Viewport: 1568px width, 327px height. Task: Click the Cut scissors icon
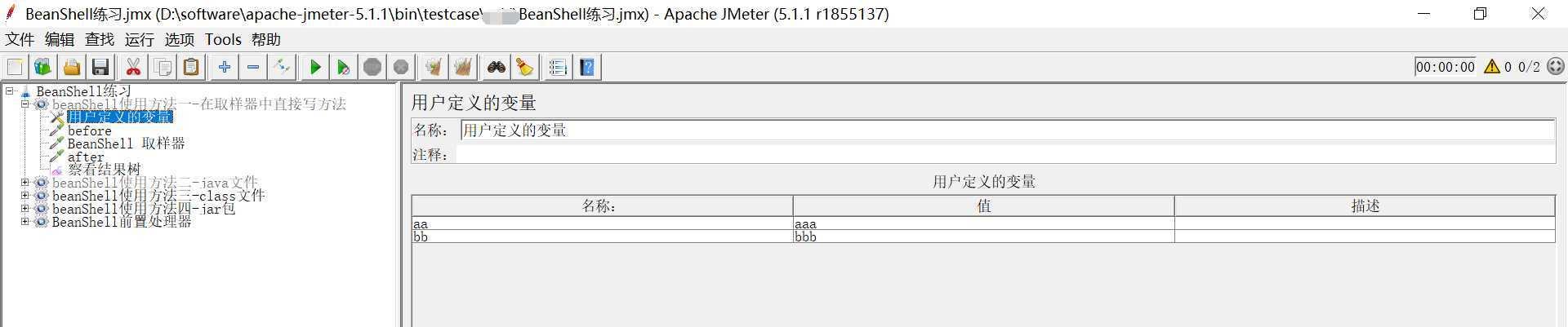pos(133,67)
